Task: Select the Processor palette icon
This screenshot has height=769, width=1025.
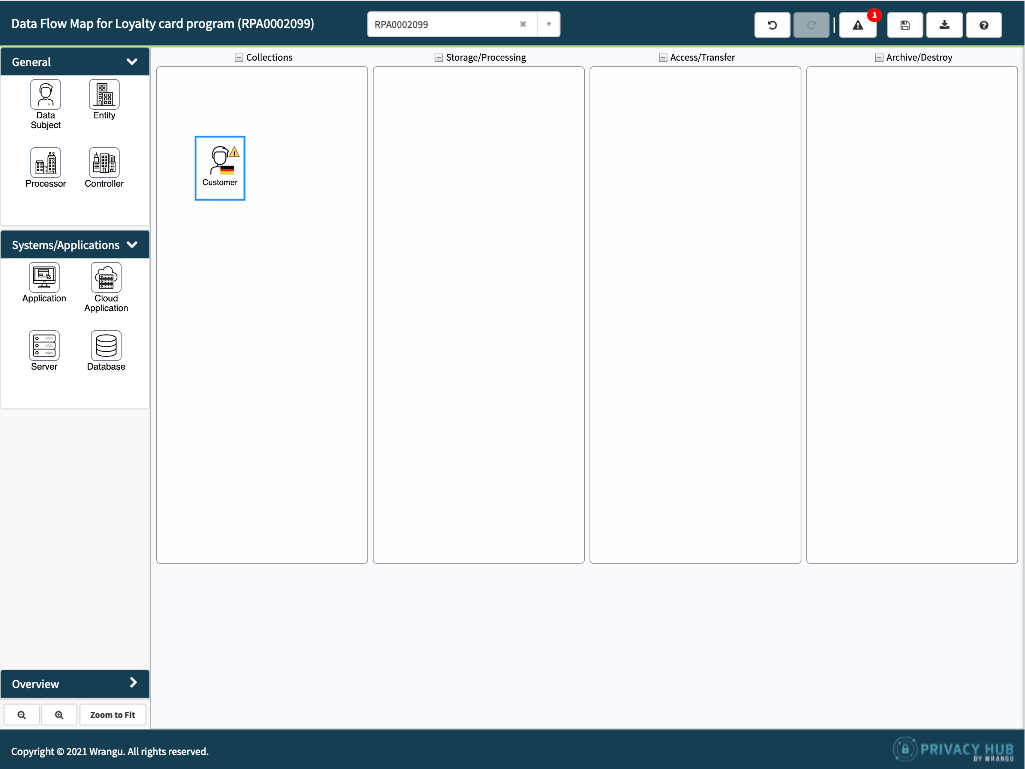Action: (45, 163)
